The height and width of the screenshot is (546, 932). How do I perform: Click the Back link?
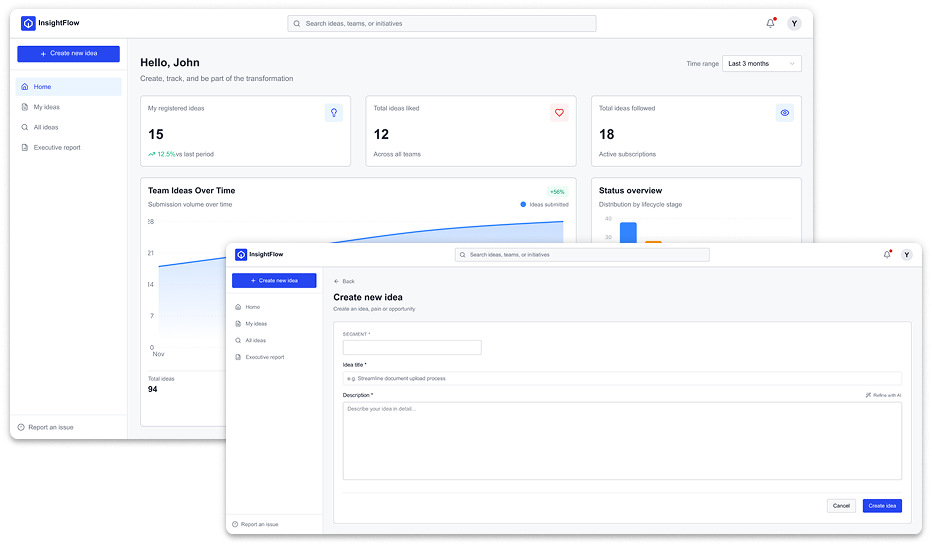[344, 282]
